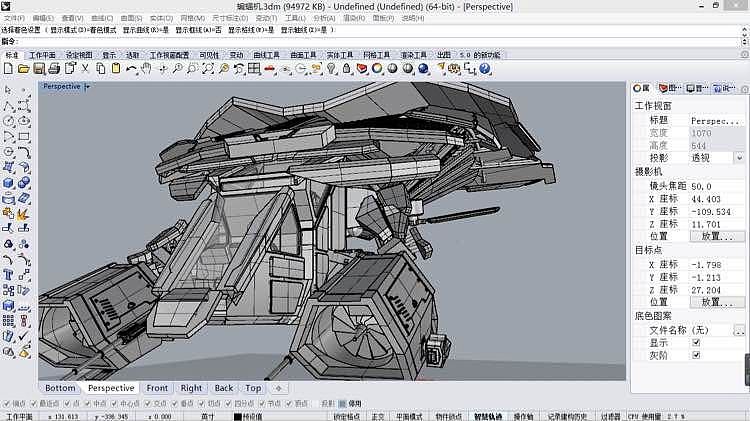
Task: Switch to the Bottom viewport tab
Action: [60, 388]
